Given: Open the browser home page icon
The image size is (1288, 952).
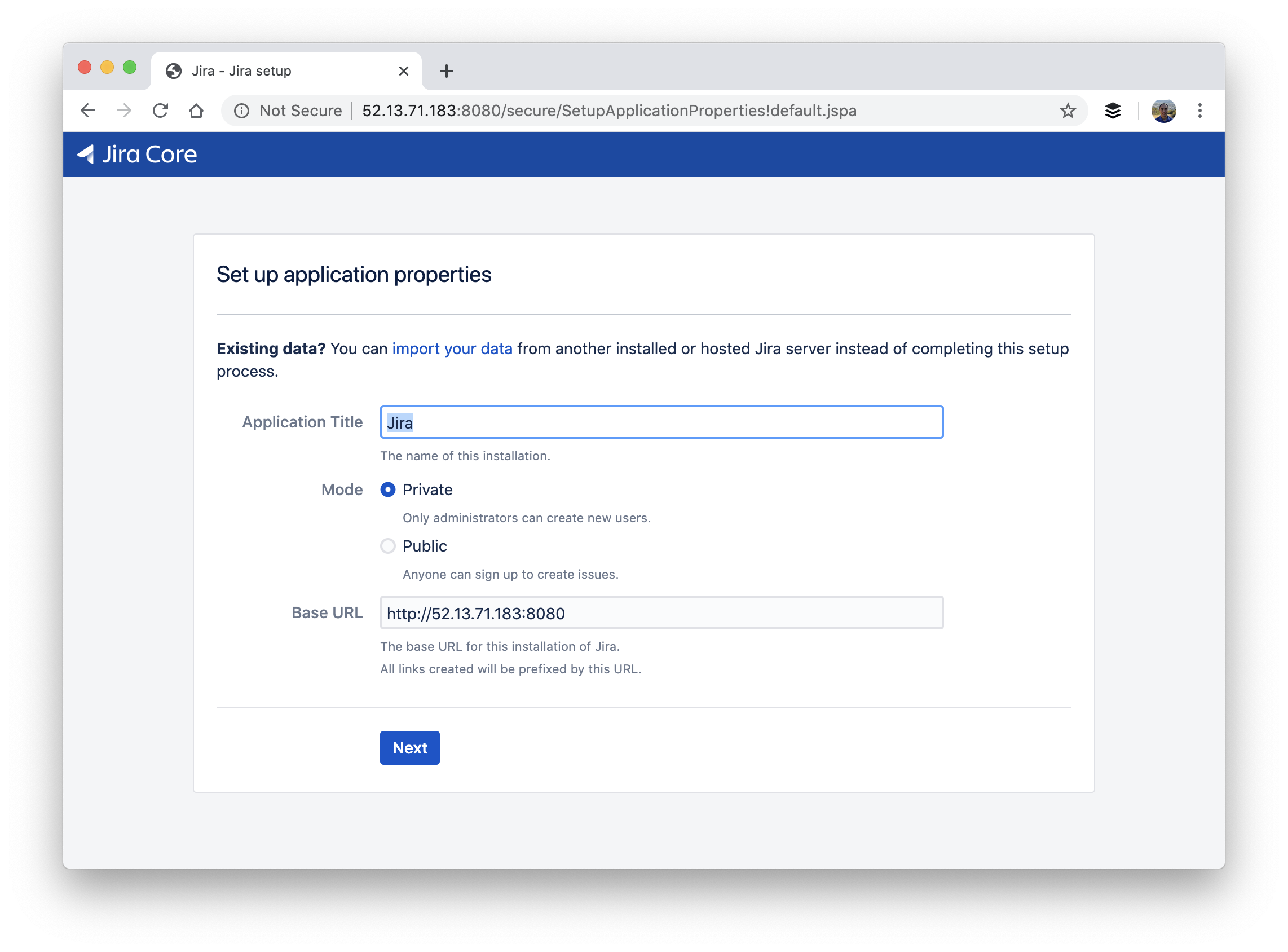Looking at the screenshot, I should 196,111.
